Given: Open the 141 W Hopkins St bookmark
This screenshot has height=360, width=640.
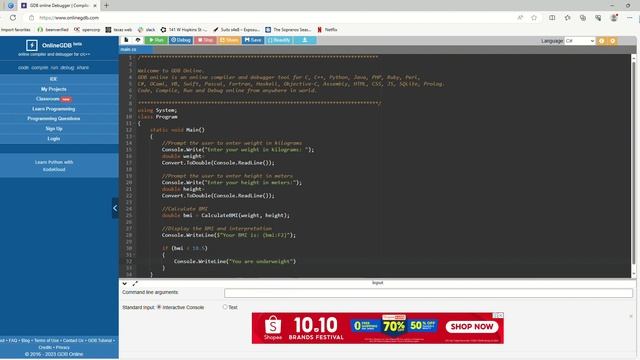Looking at the screenshot, I should point(184,30).
